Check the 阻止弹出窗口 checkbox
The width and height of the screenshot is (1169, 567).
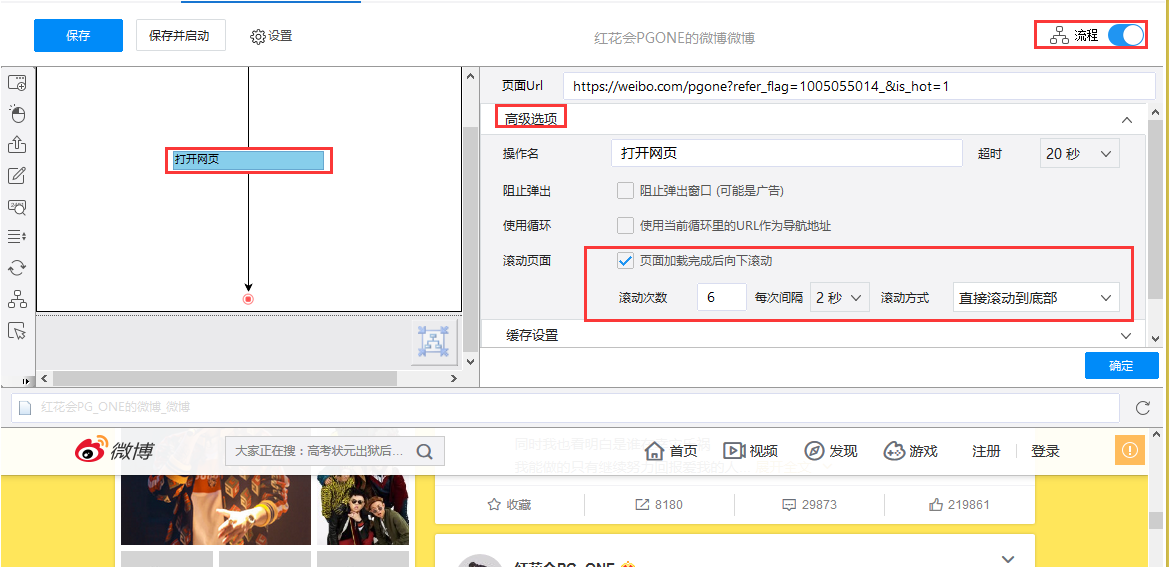pos(626,191)
